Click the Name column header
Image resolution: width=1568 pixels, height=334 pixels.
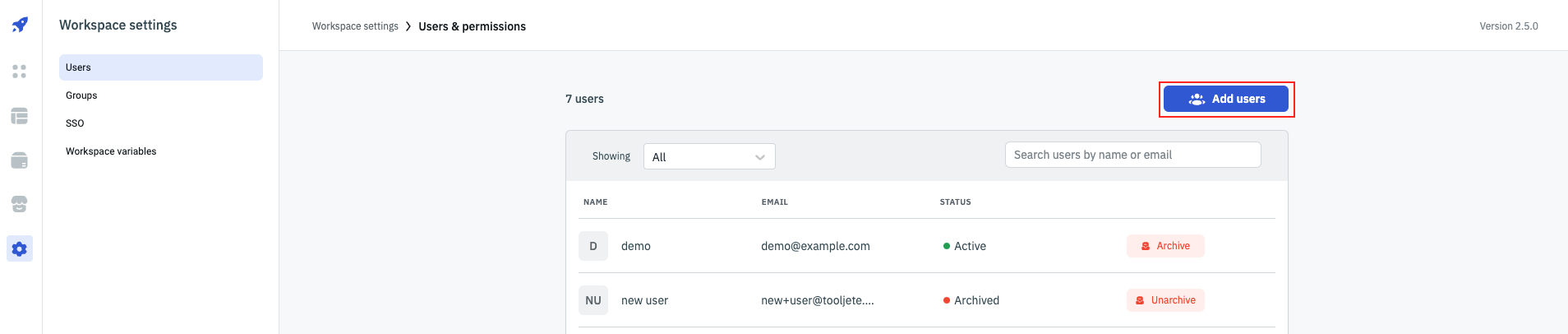coord(596,202)
